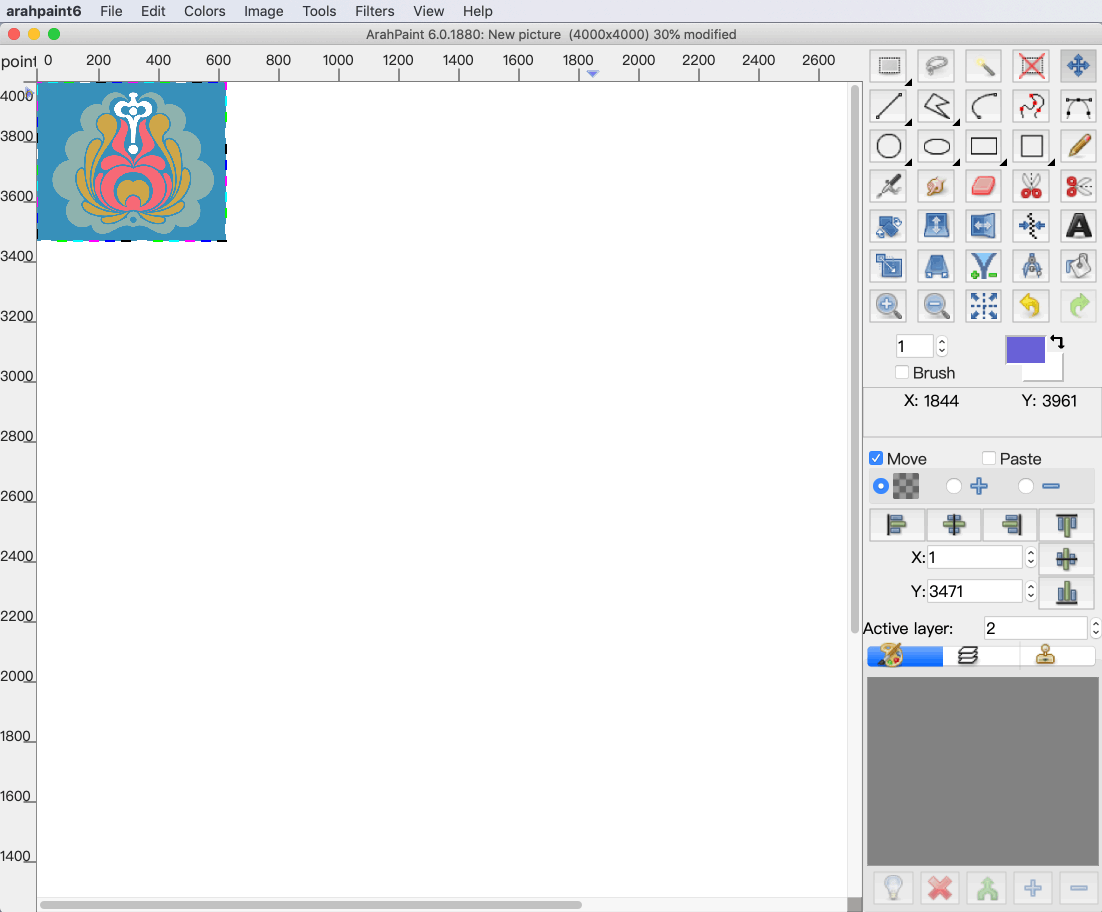Click the fit to window arrows icon
This screenshot has height=912, width=1102.
(x=983, y=306)
